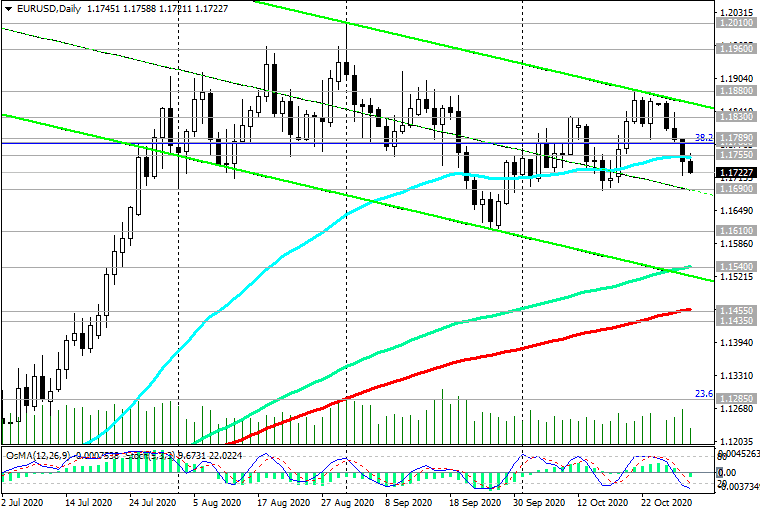Screen dimensions: 760x514
Task: Select the 1.18800 price level label
Action: (x=736, y=91)
